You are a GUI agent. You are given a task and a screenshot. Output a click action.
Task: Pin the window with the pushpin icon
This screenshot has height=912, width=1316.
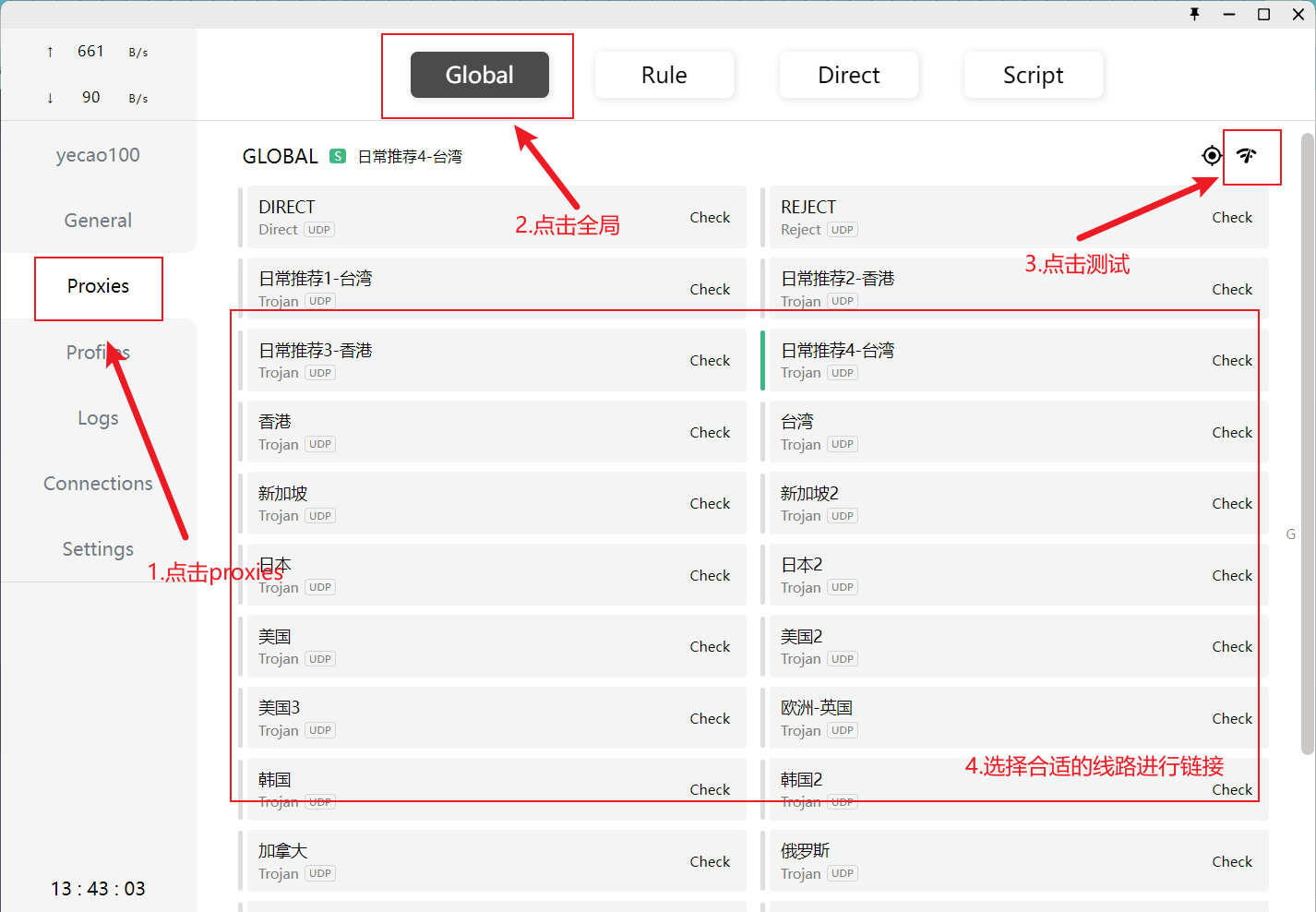point(1194,14)
